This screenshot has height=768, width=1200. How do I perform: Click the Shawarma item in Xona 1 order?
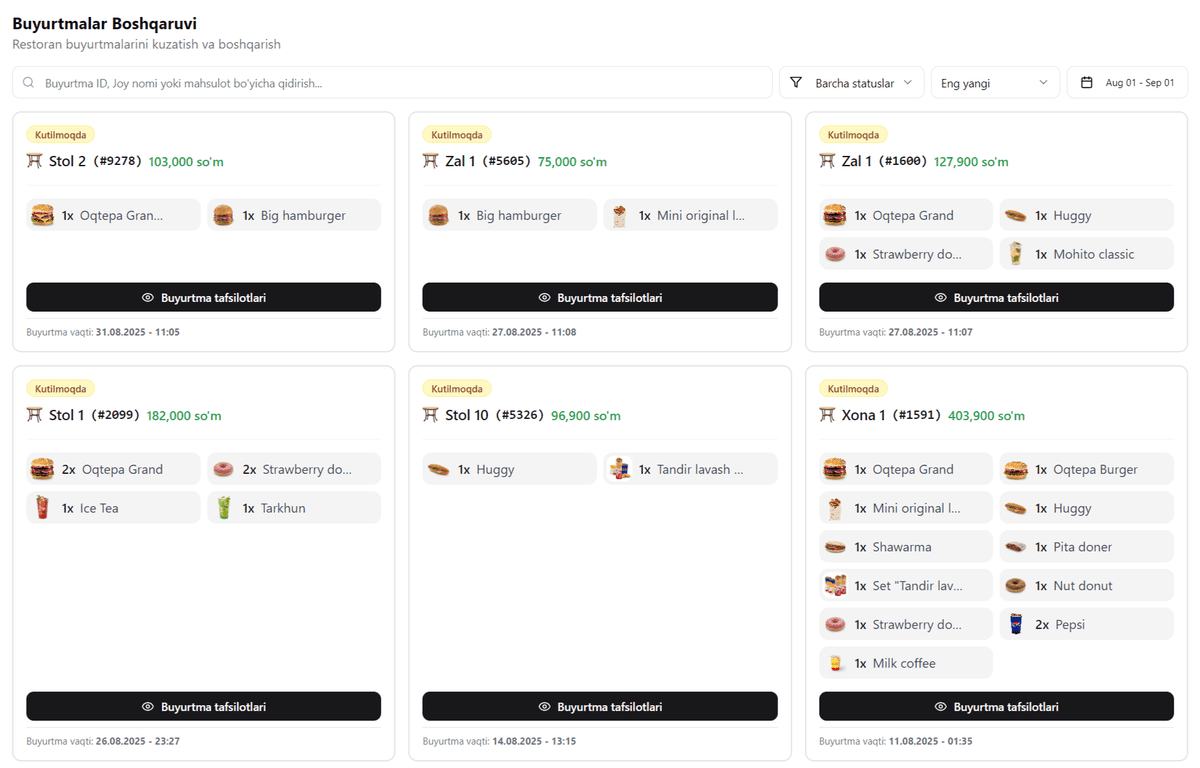[905, 547]
